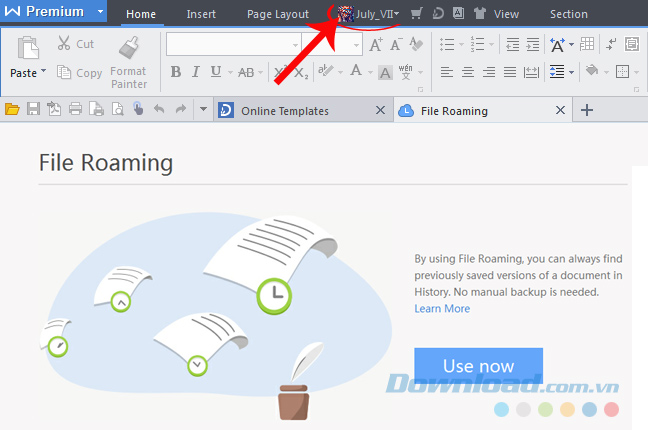
Task: Switch to the Insert ribbon tab
Action: [x=201, y=14]
